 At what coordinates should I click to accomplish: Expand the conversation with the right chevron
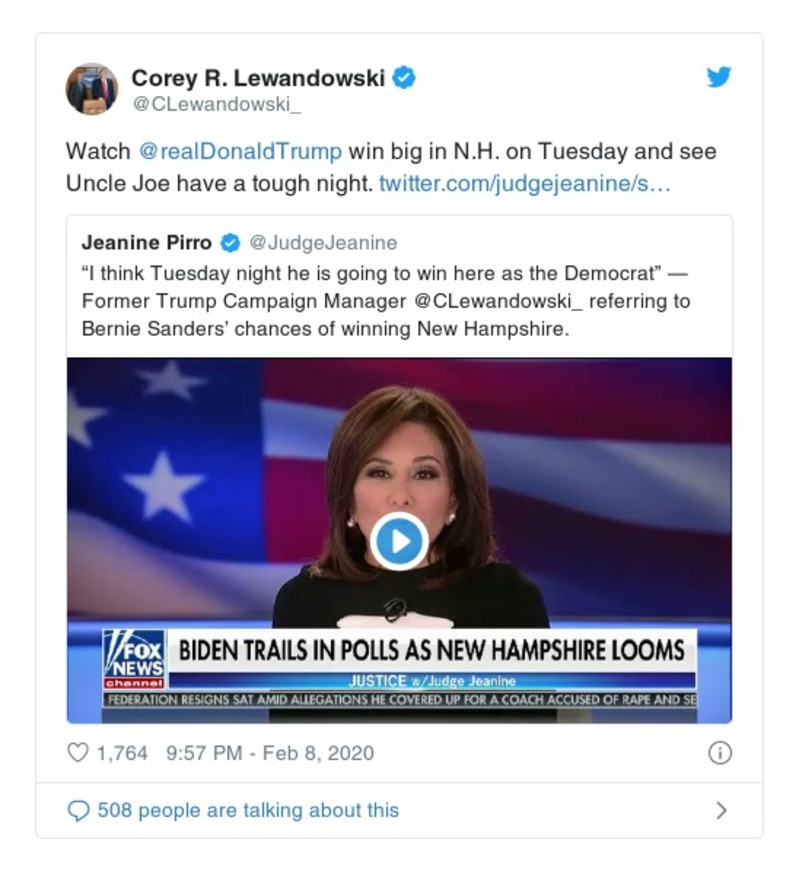(721, 811)
